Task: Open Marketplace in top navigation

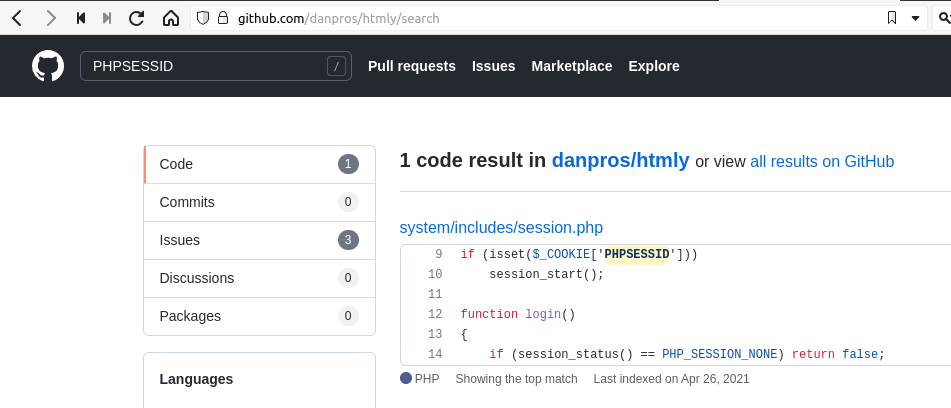Action: (x=572, y=66)
